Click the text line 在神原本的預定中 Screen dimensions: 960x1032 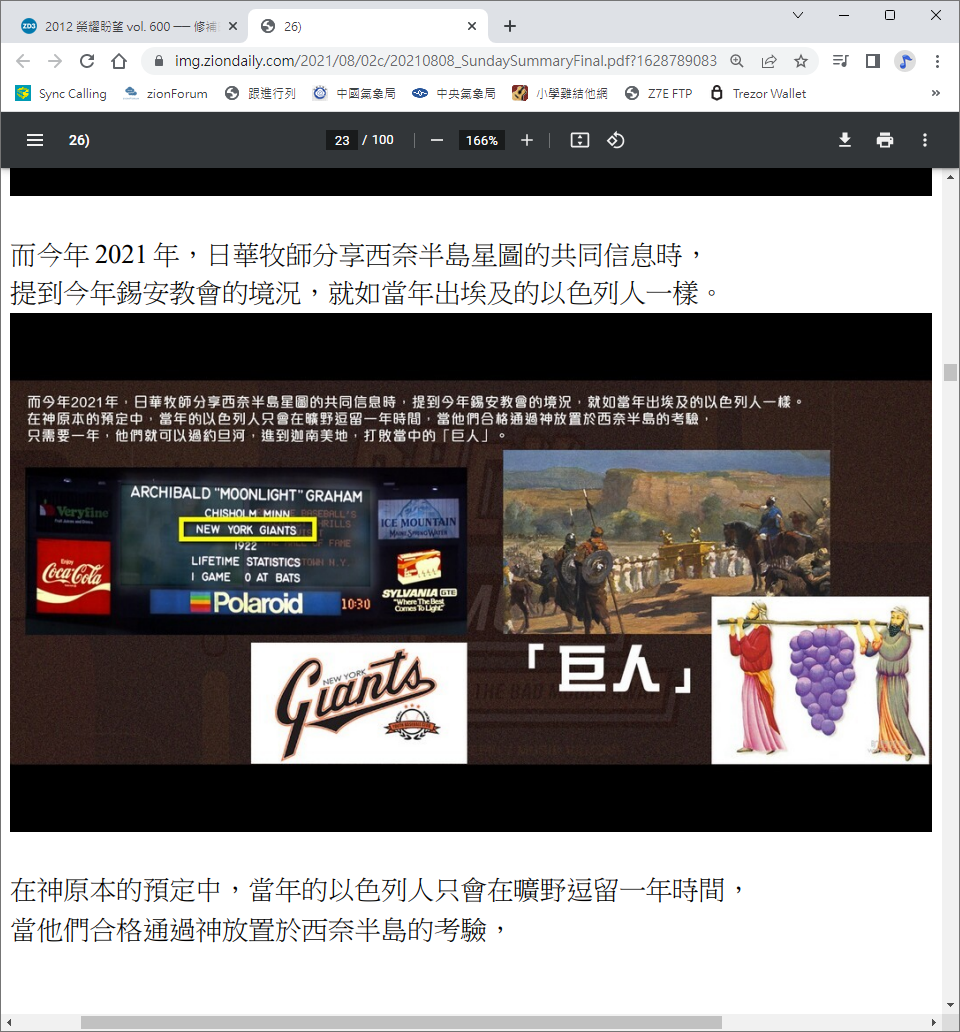click(x=379, y=890)
